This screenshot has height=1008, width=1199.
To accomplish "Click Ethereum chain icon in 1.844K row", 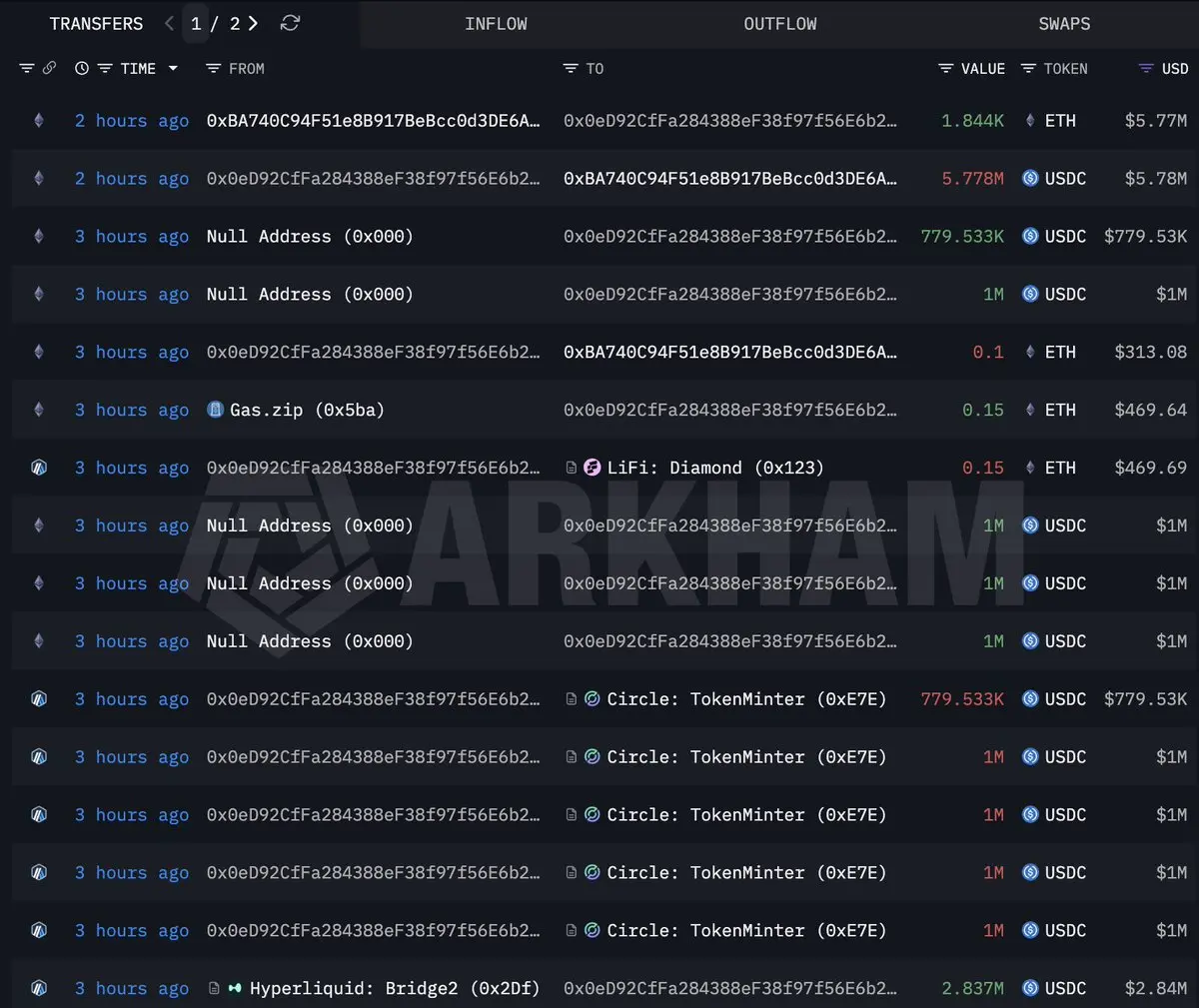I will [39, 121].
